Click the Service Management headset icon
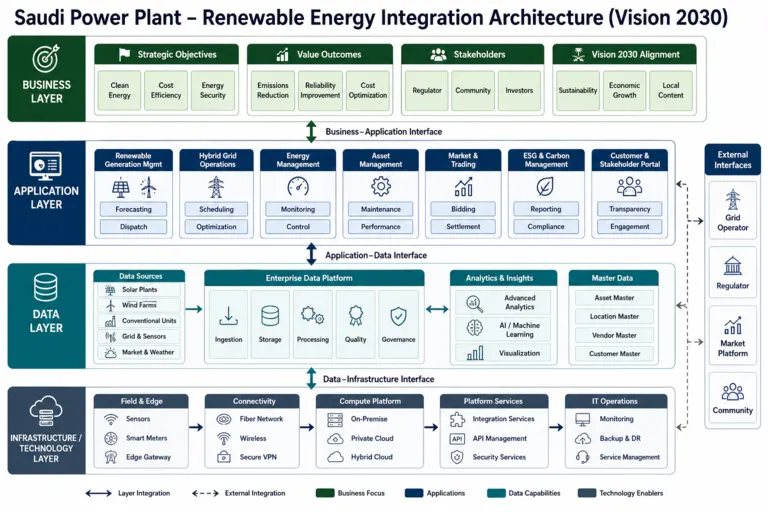Screen dimensions: 768x512 [x=582, y=457]
